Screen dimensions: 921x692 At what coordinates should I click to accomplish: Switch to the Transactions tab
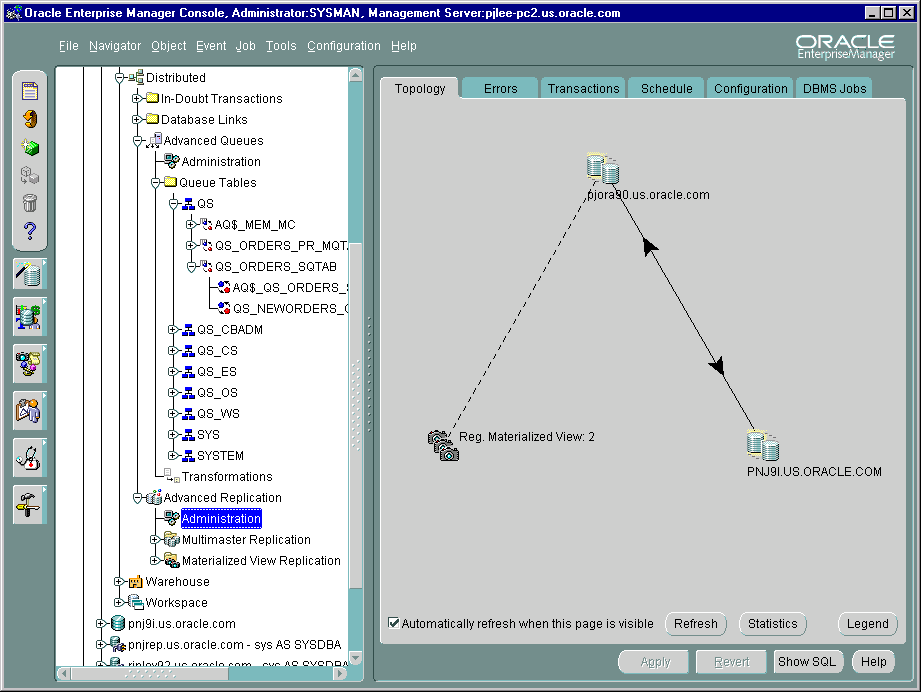(583, 88)
